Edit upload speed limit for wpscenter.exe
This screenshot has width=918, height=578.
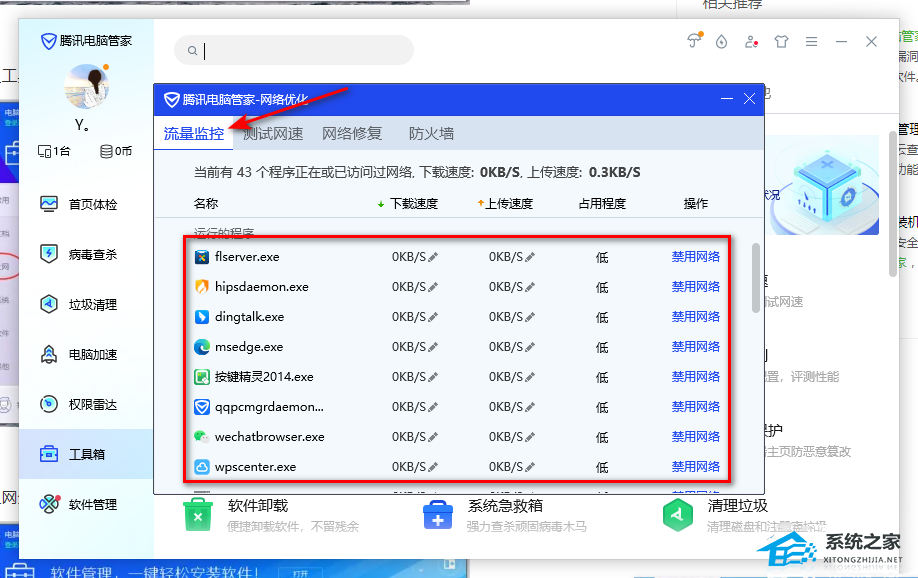click(530, 467)
